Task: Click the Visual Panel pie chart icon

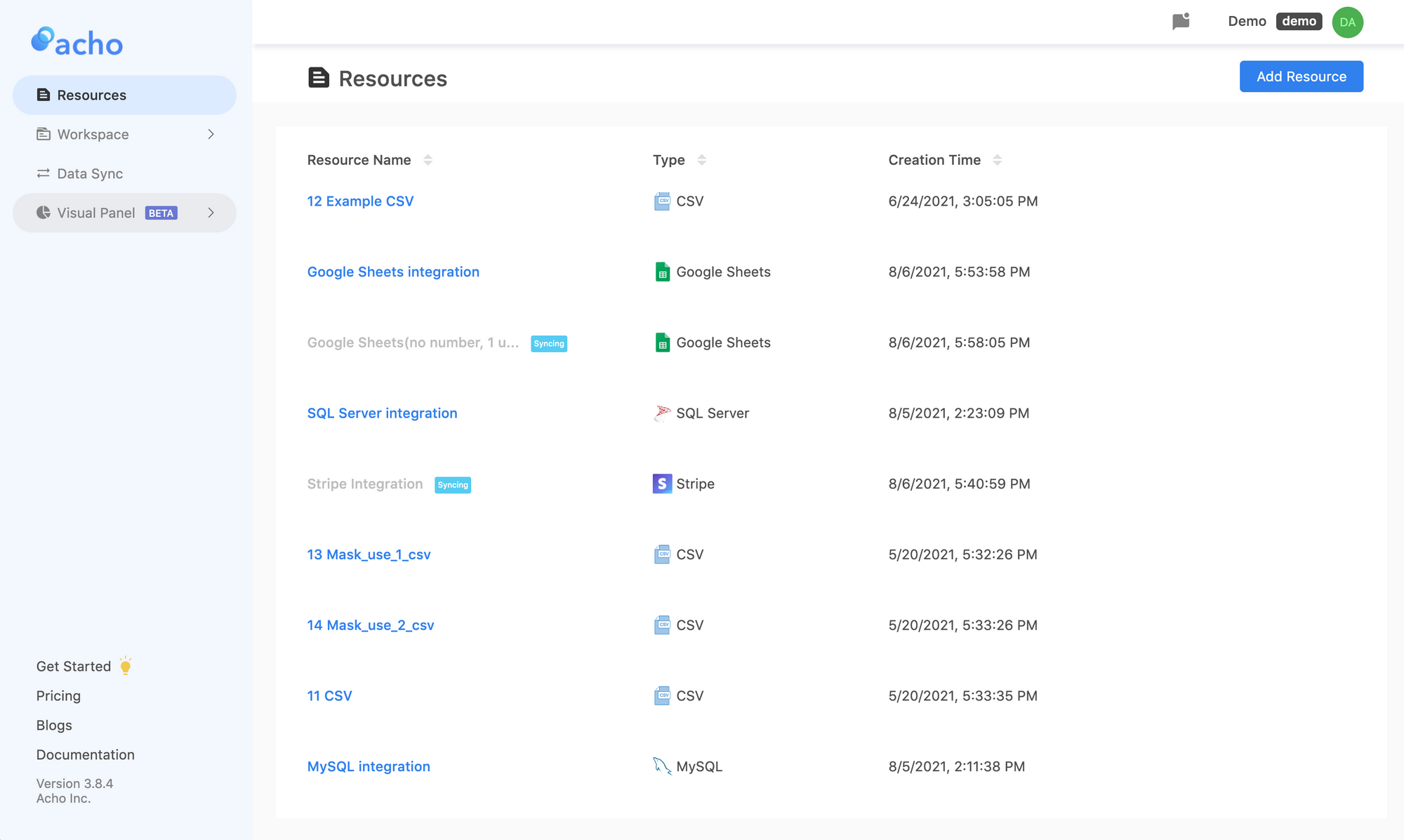Action: [x=44, y=213]
